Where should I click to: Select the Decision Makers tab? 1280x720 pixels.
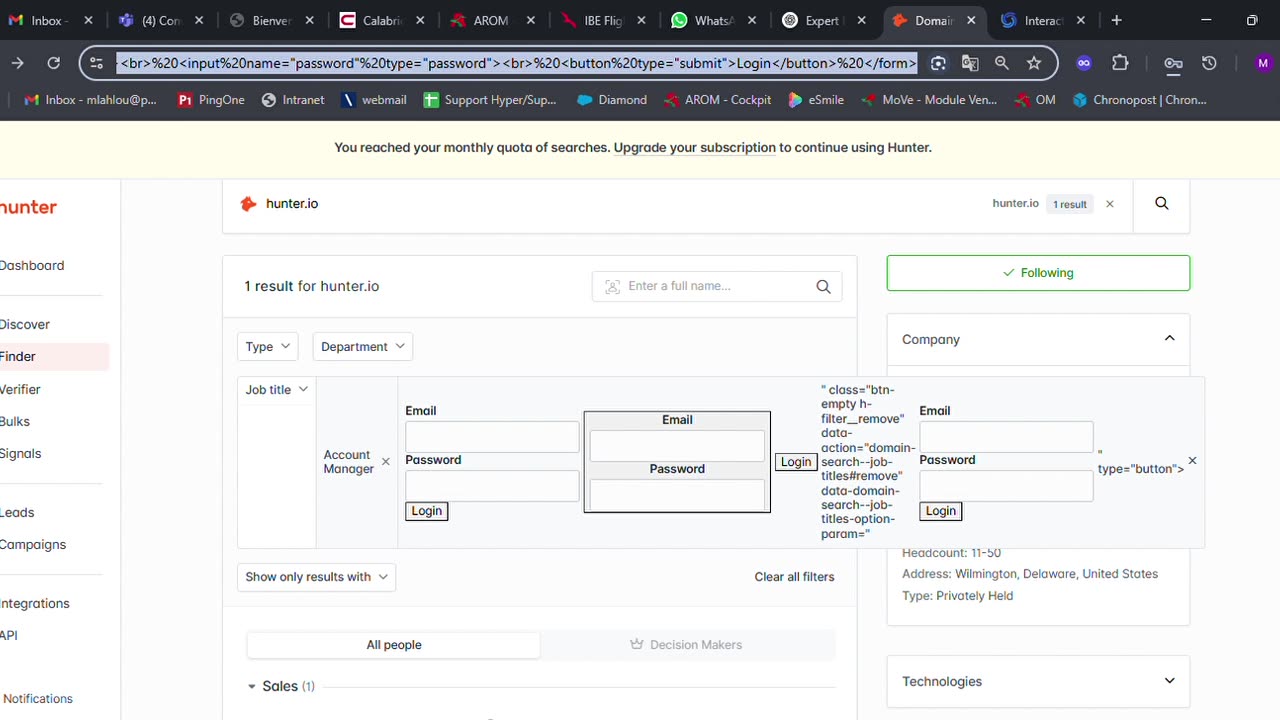click(686, 645)
